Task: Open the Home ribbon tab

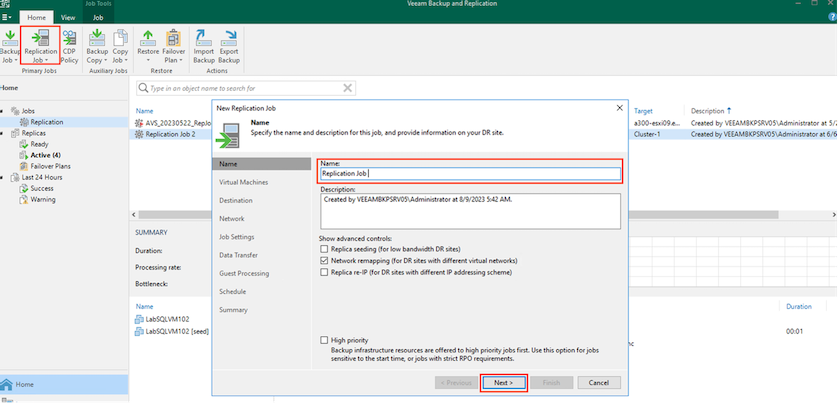Action: coord(34,17)
